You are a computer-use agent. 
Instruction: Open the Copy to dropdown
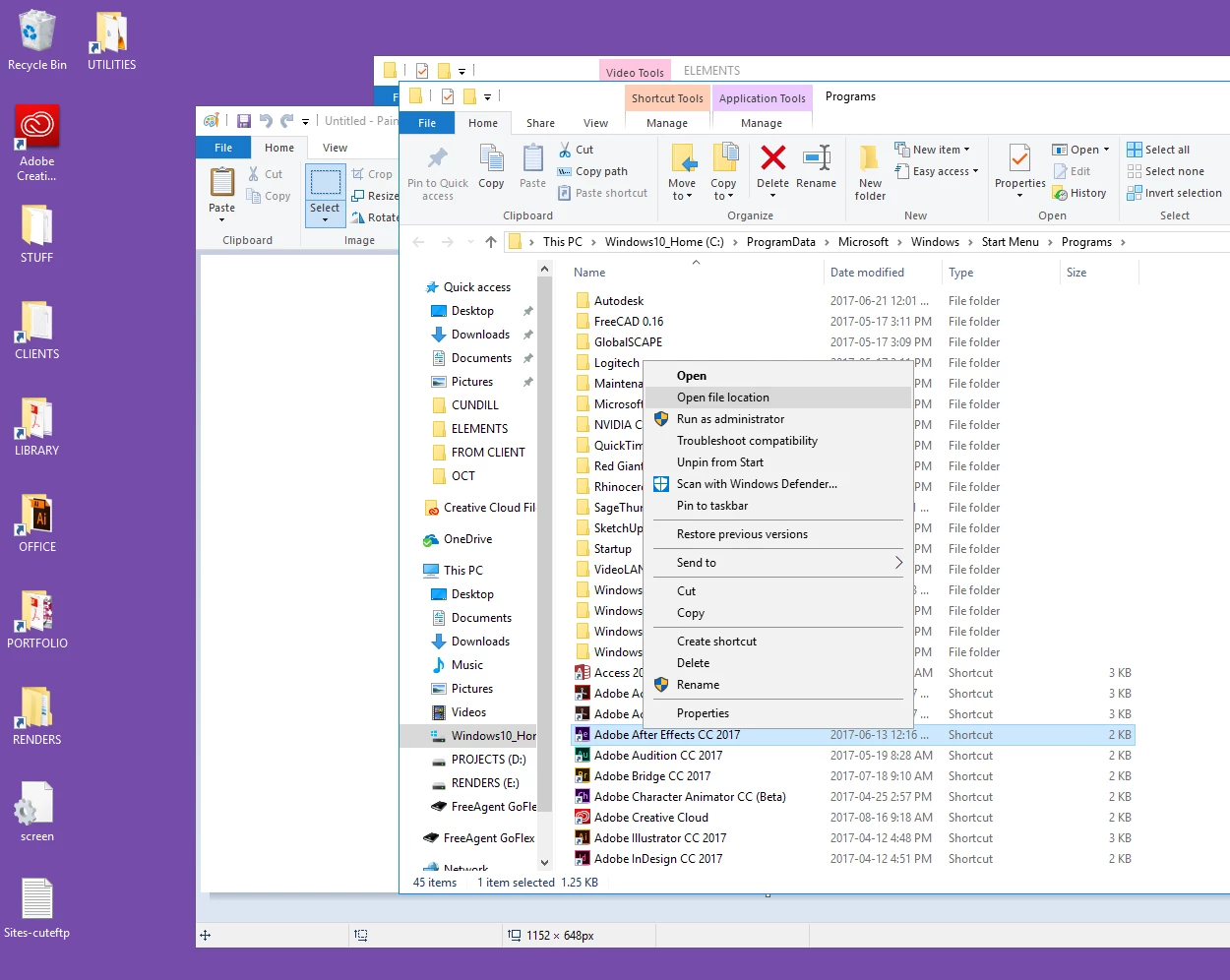click(x=723, y=190)
